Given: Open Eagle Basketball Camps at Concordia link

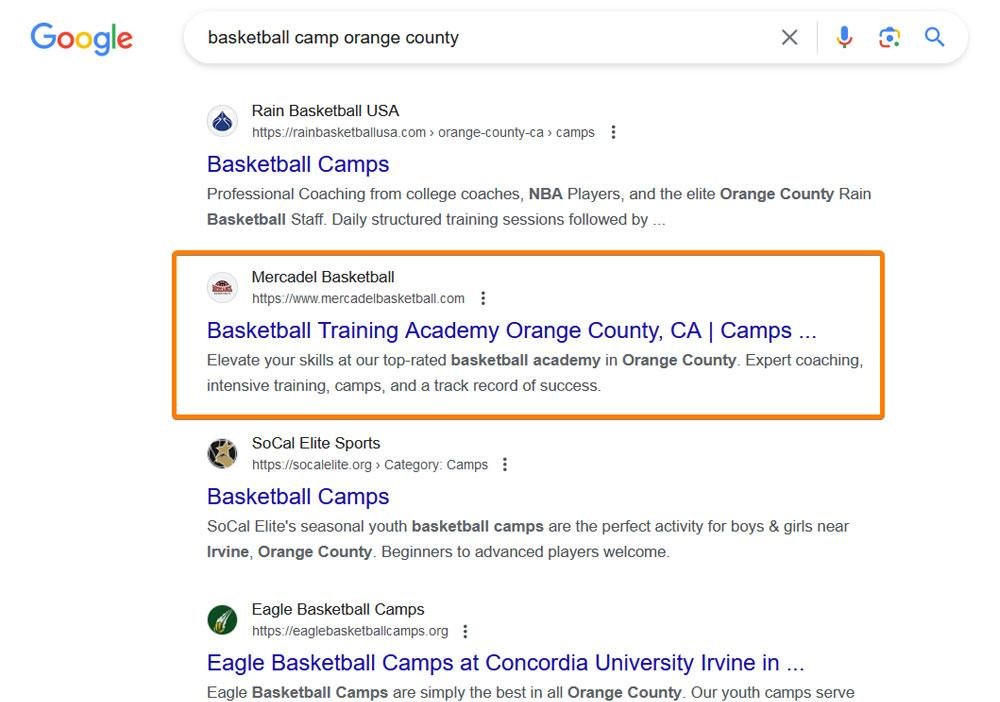Looking at the screenshot, I should (x=505, y=662).
